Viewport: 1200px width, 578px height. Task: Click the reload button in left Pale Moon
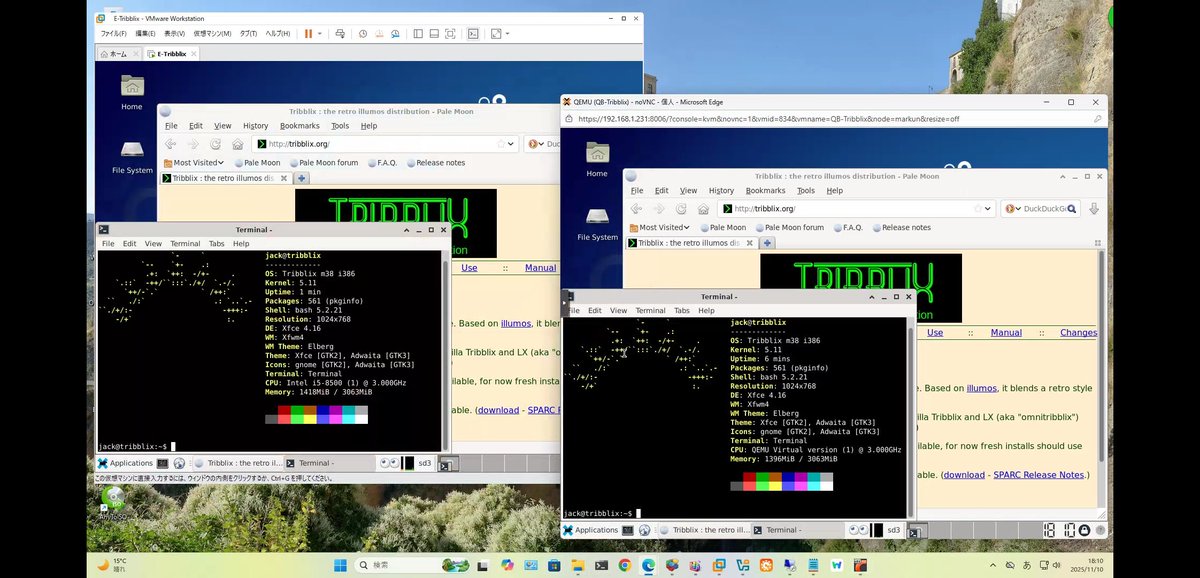[215, 144]
